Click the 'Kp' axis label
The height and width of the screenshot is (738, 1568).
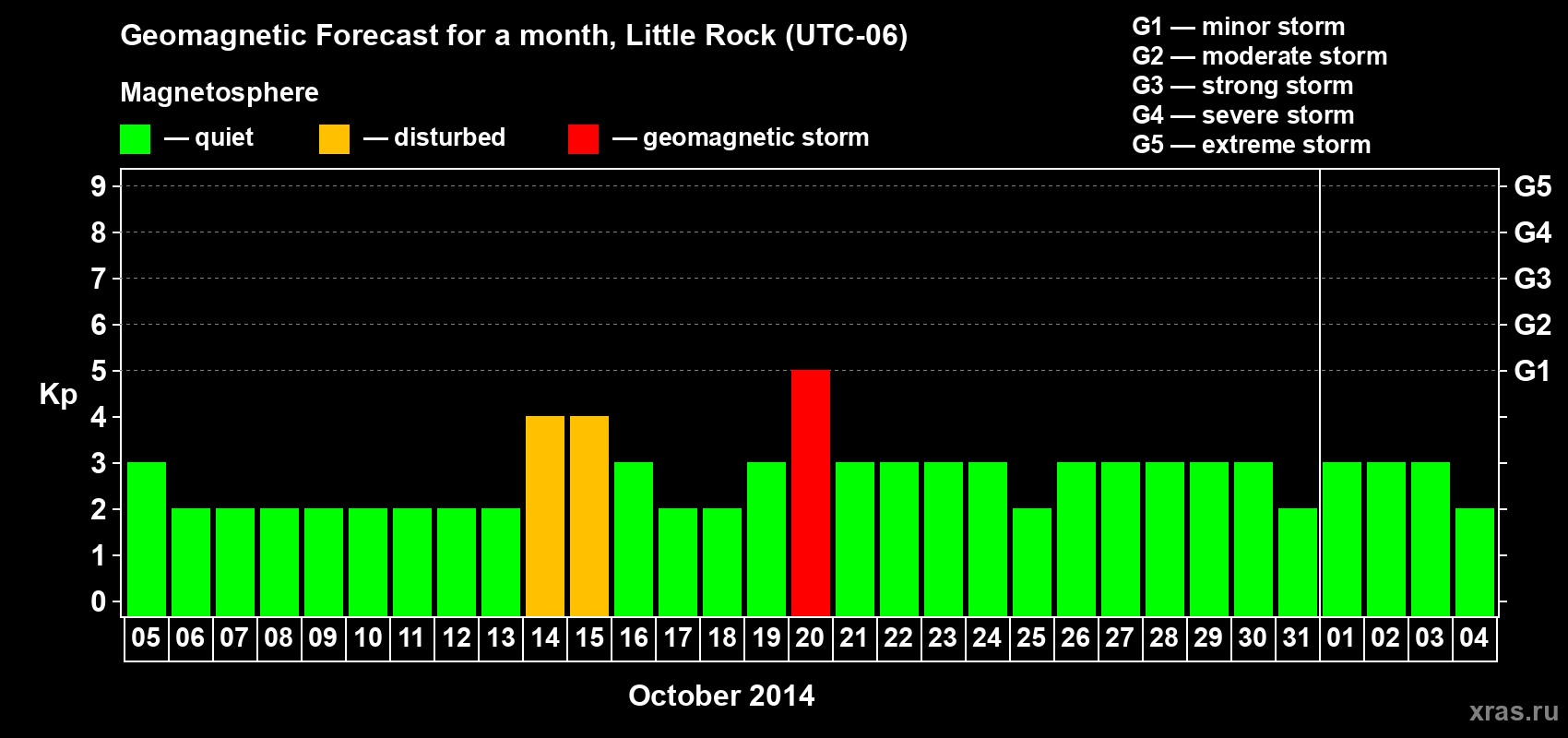click(x=58, y=395)
